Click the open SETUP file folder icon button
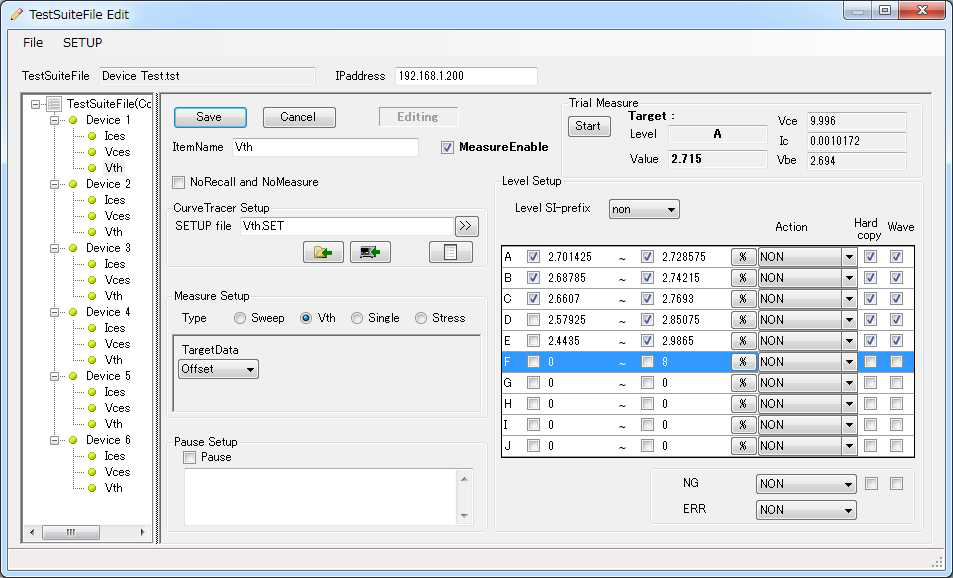Screen dimensions: 953x578 click(x=323, y=252)
